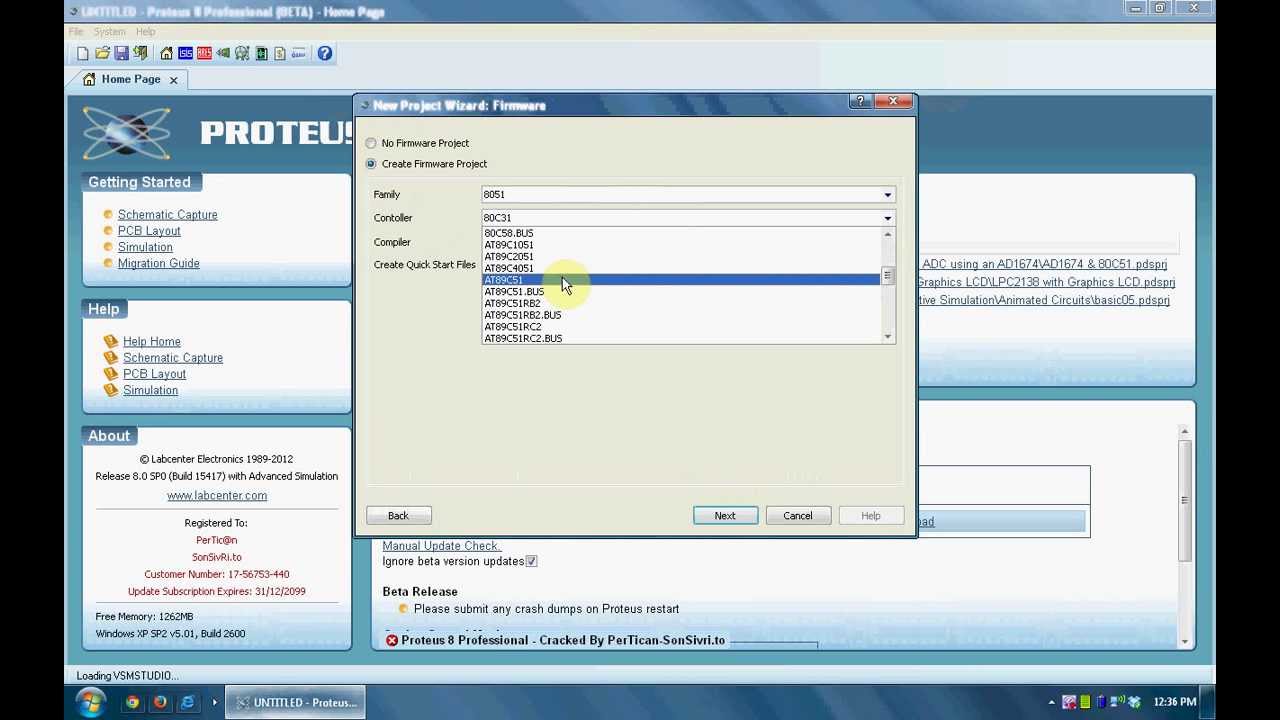This screenshot has width=1280, height=720.
Task: Open the File menu
Action: [76, 32]
